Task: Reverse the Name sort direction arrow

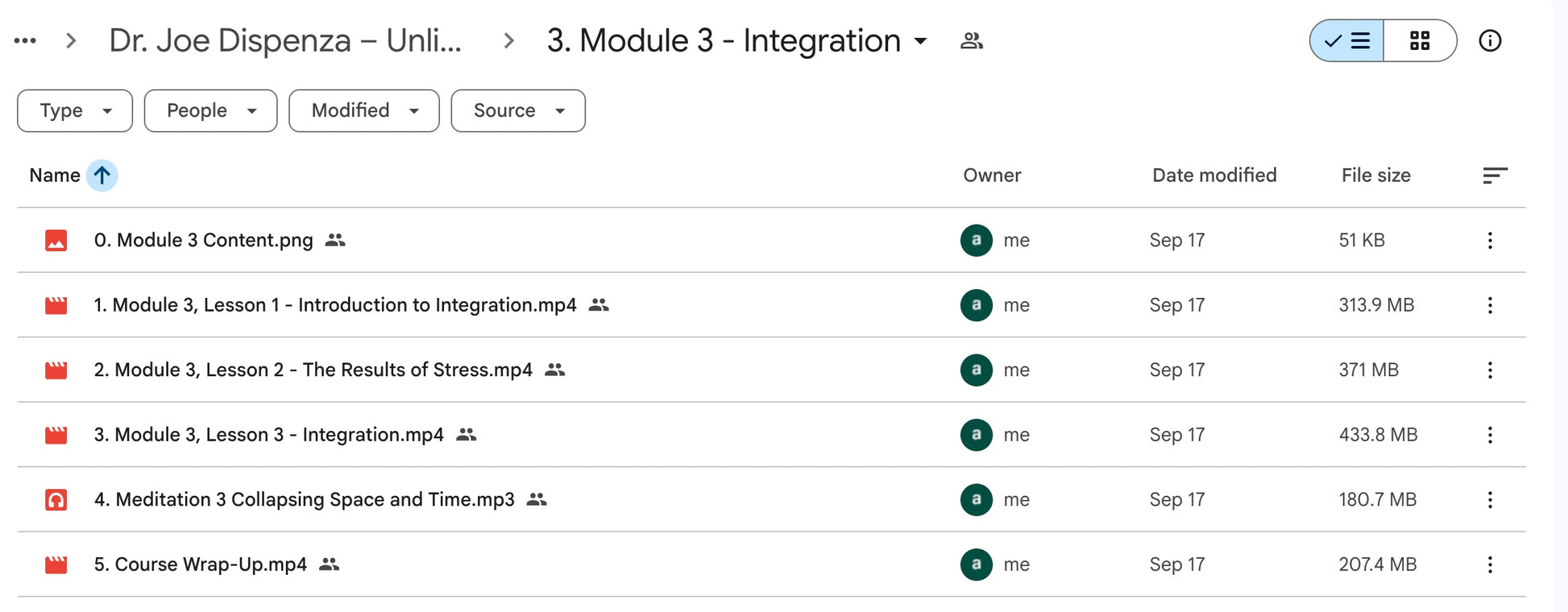Action: click(102, 176)
